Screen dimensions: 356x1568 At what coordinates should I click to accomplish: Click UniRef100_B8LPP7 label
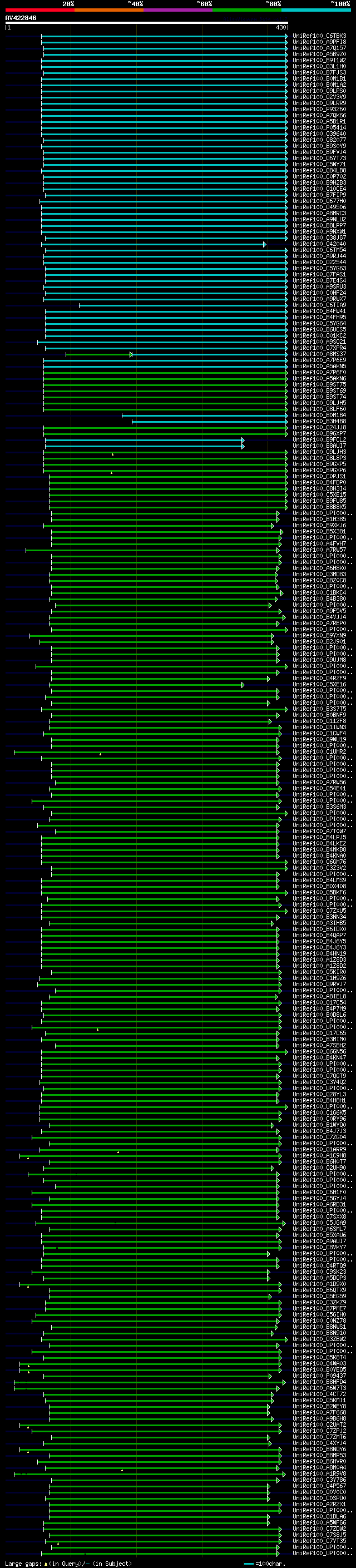319,226
